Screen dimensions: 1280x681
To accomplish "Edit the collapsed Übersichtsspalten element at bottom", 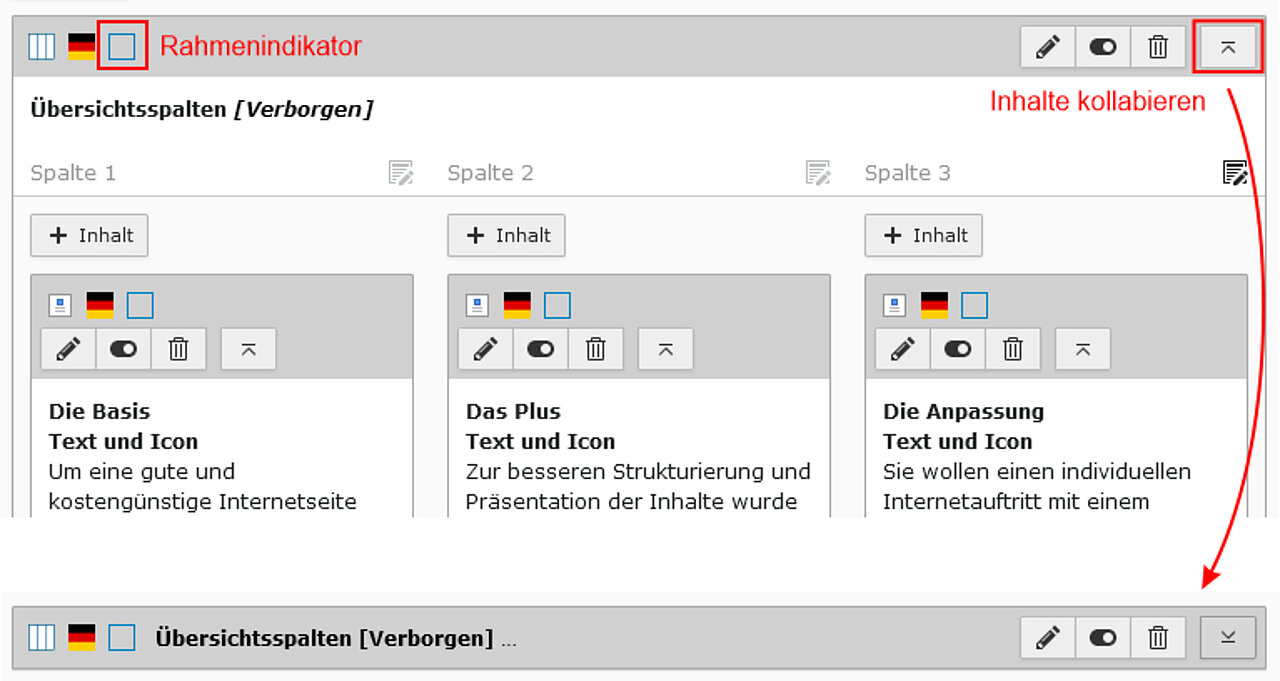I will pyautogui.click(x=1047, y=638).
